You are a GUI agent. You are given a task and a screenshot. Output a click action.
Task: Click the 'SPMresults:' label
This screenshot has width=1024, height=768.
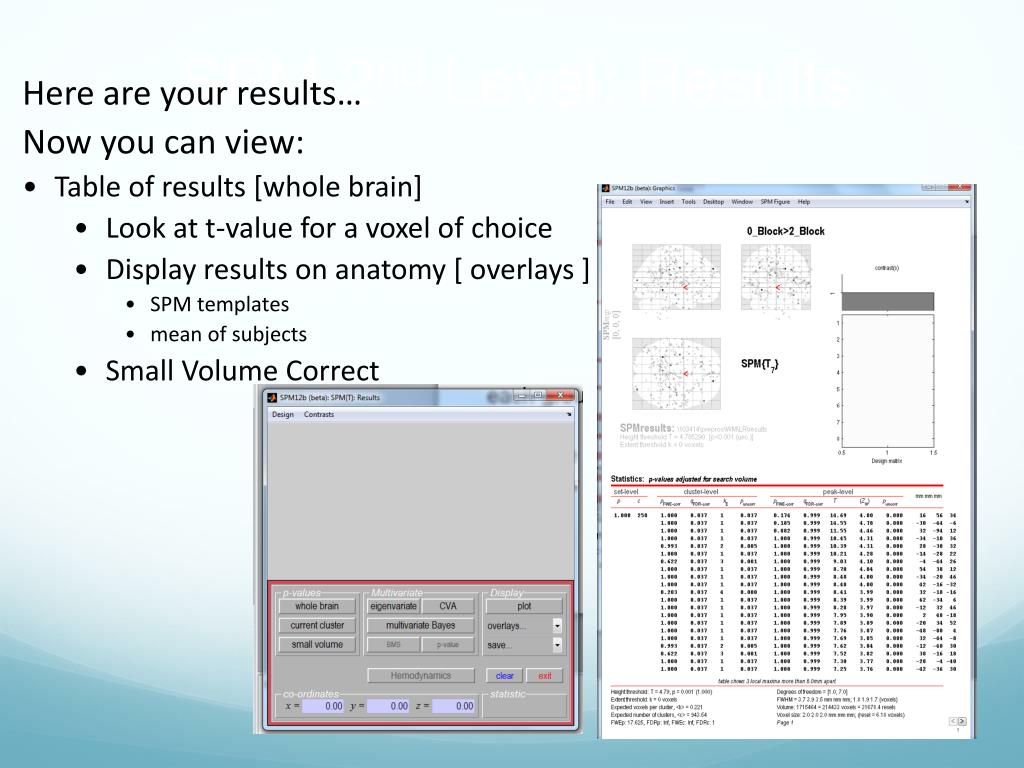coord(647,428)
